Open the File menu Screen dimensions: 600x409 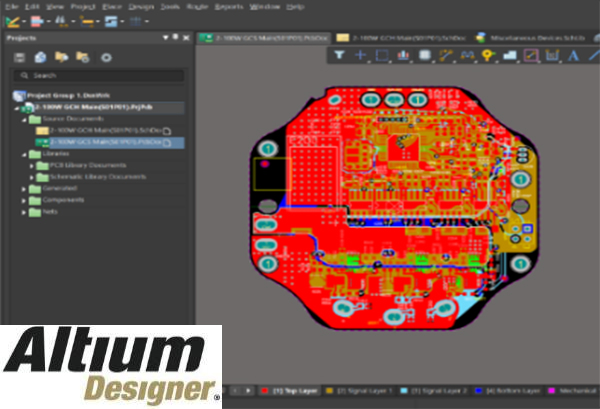12,7
